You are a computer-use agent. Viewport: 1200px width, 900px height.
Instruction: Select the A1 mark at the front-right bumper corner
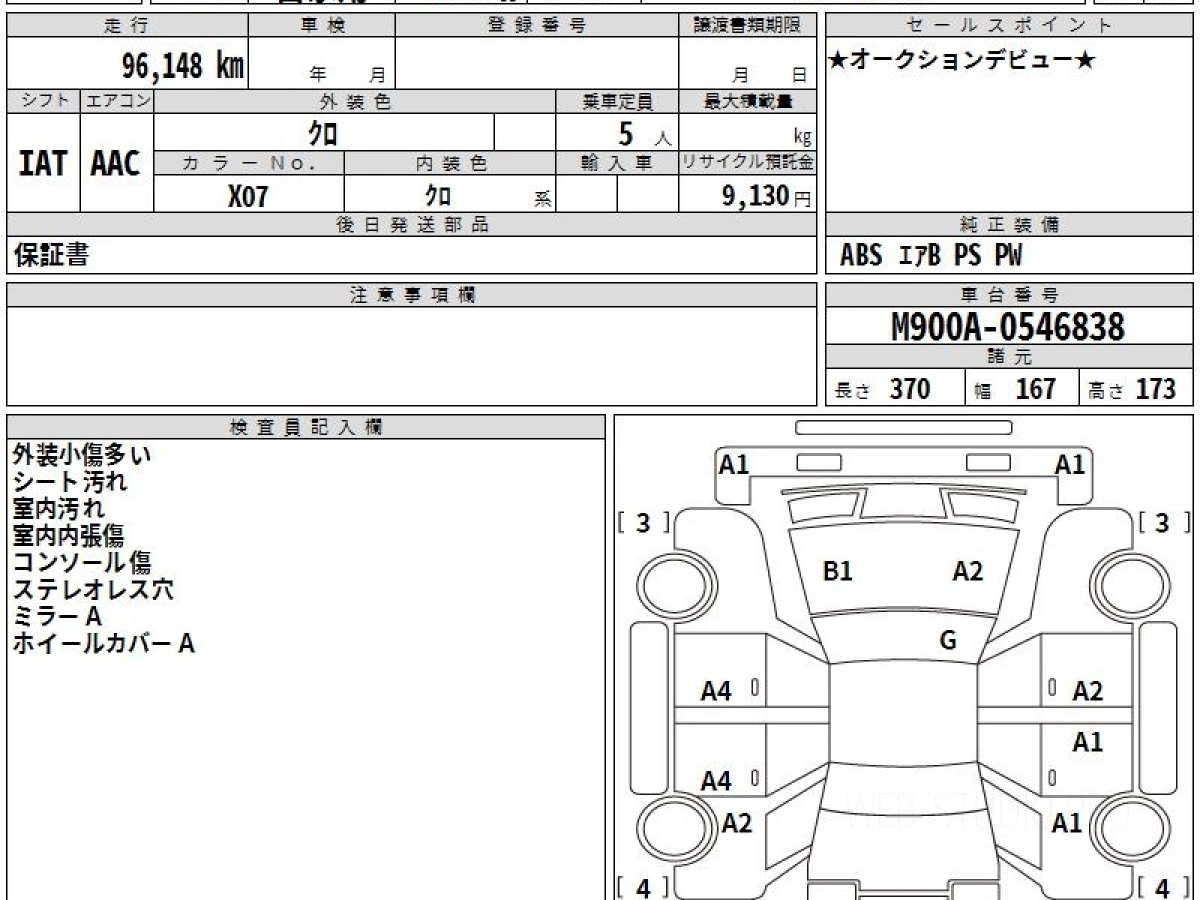coord(1070,464)
